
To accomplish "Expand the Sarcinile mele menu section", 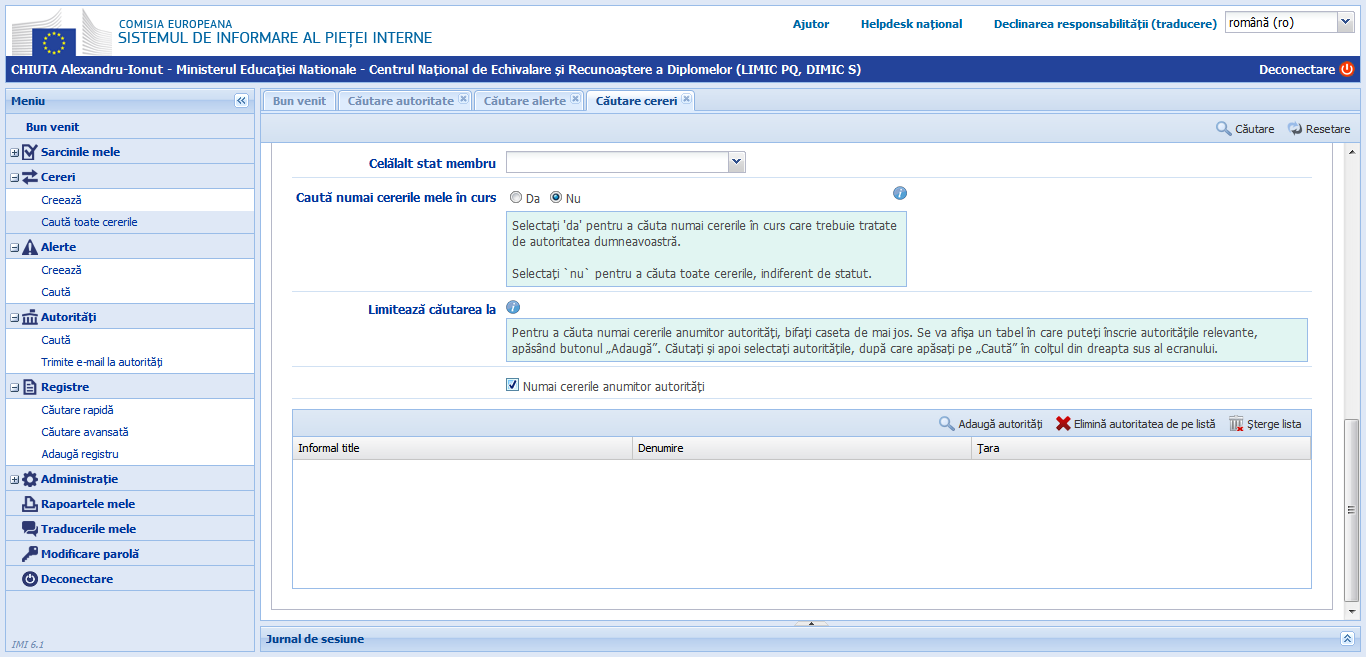I will [x=15, y=152].
